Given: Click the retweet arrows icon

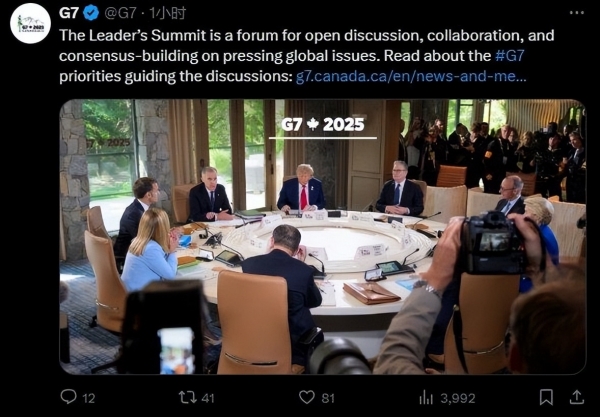Looking at the screenshot, I should [x=188, y=397].
